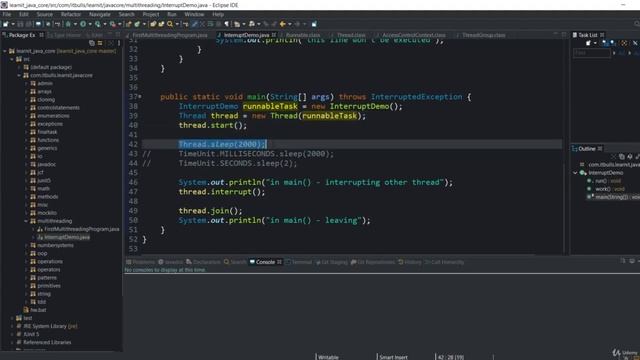The image size is (640, 360).
Task: Click the Open Type toolbar icon
Action: point(153,24)
